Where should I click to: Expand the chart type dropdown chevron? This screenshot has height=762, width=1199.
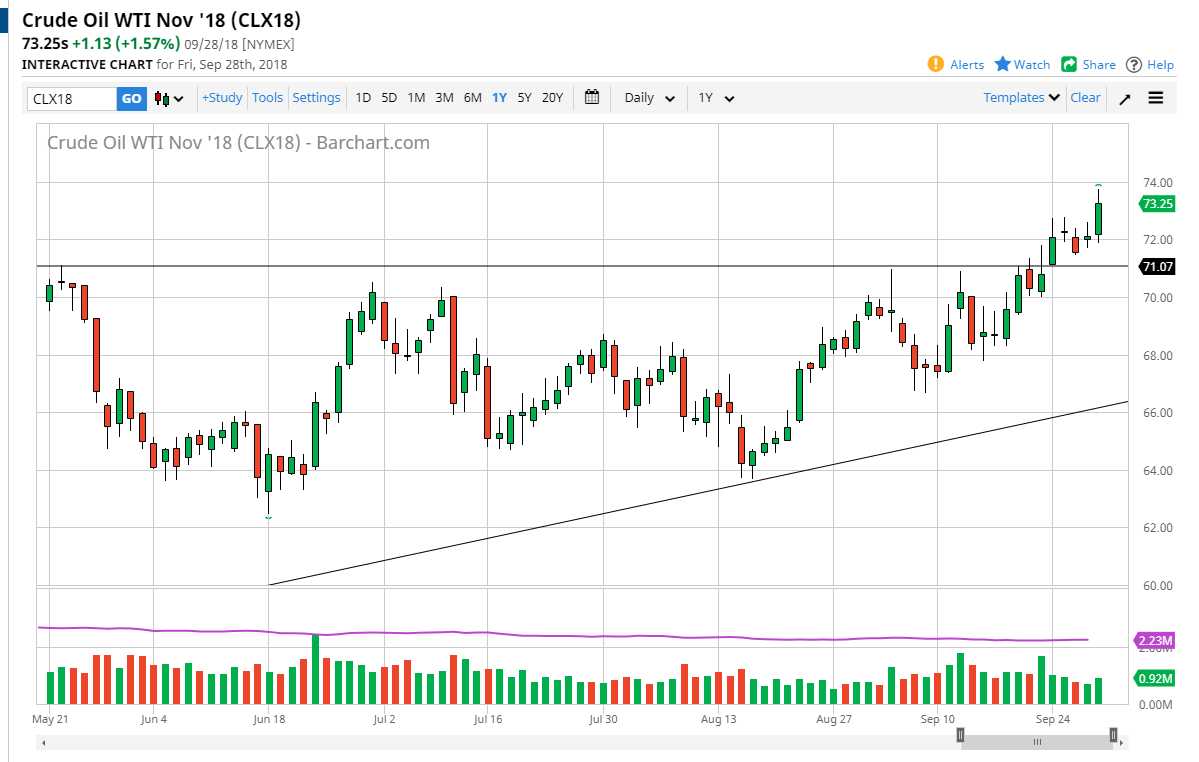pos(175,97)
